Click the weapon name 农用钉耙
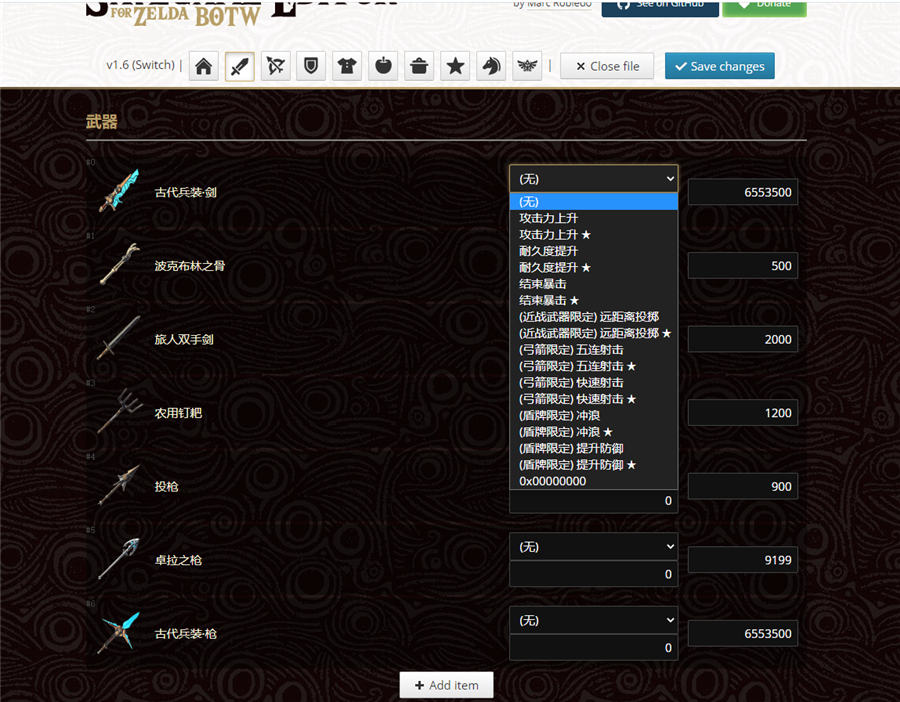 click(178, 413)
